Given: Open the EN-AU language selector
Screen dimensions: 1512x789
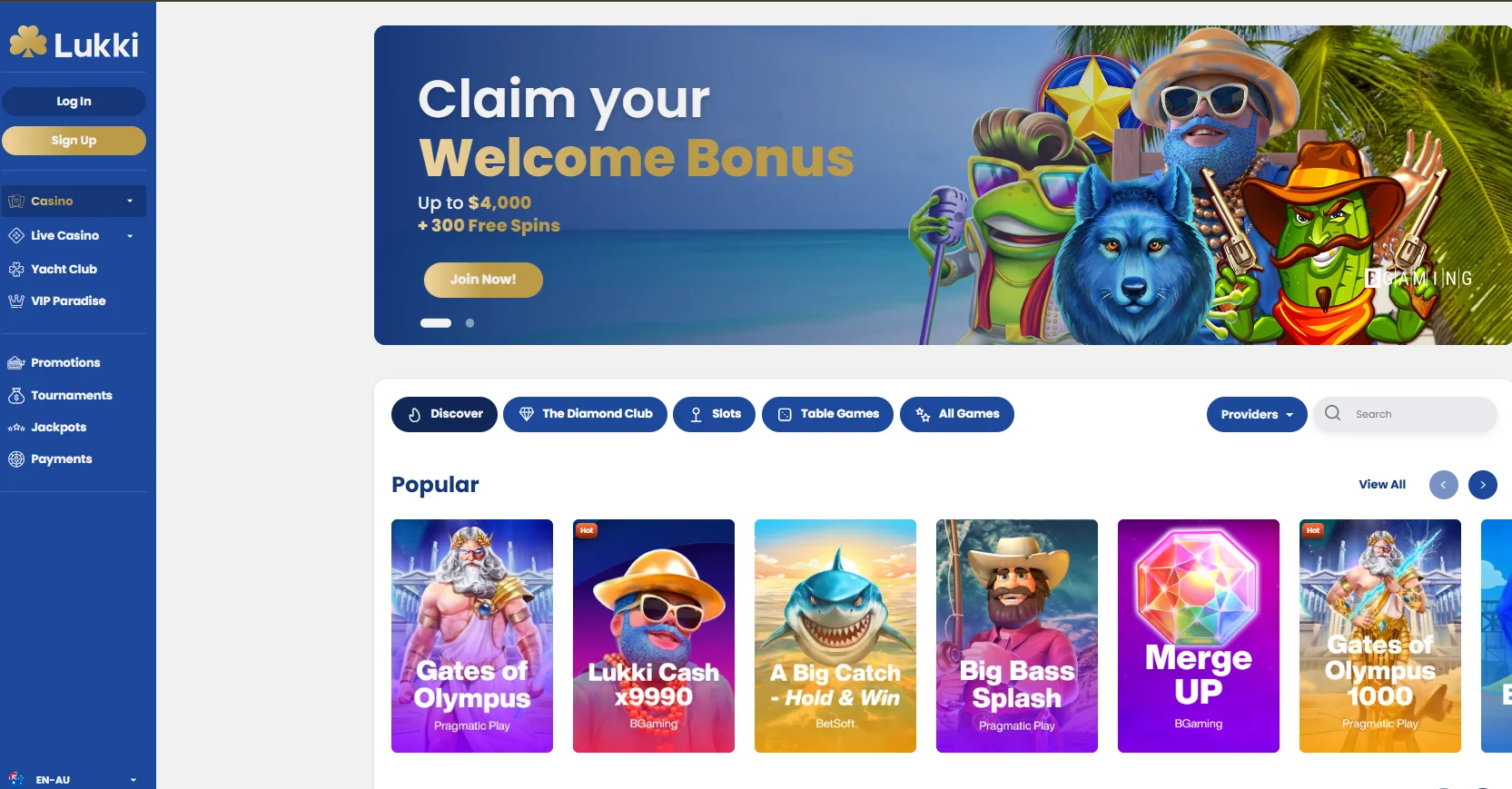Looking at the screenshot, I should click(74, 779).
